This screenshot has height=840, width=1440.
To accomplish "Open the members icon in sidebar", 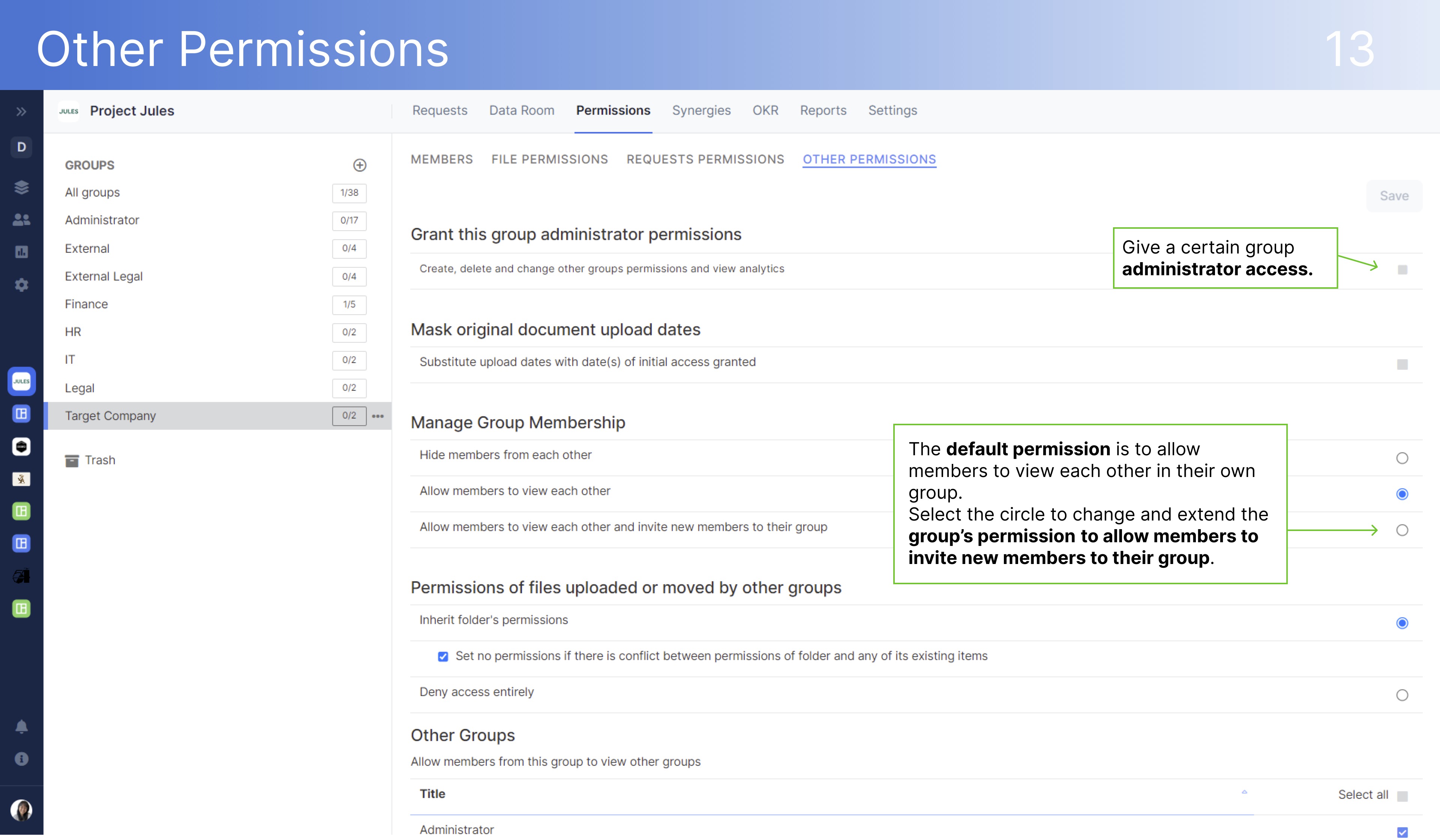I will (21, 219).
